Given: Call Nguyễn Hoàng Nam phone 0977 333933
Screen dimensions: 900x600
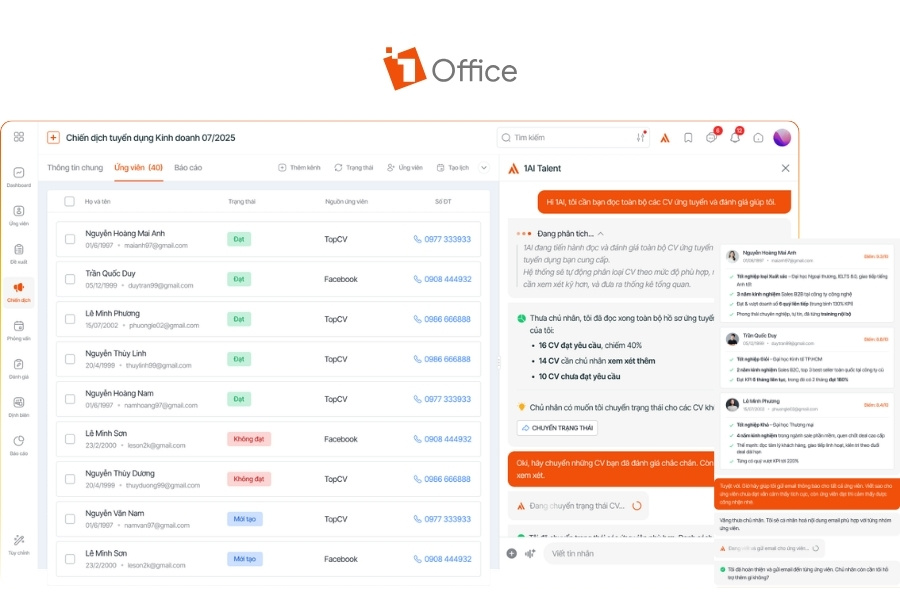Looking at the screenshot, I should click(443, 399).
